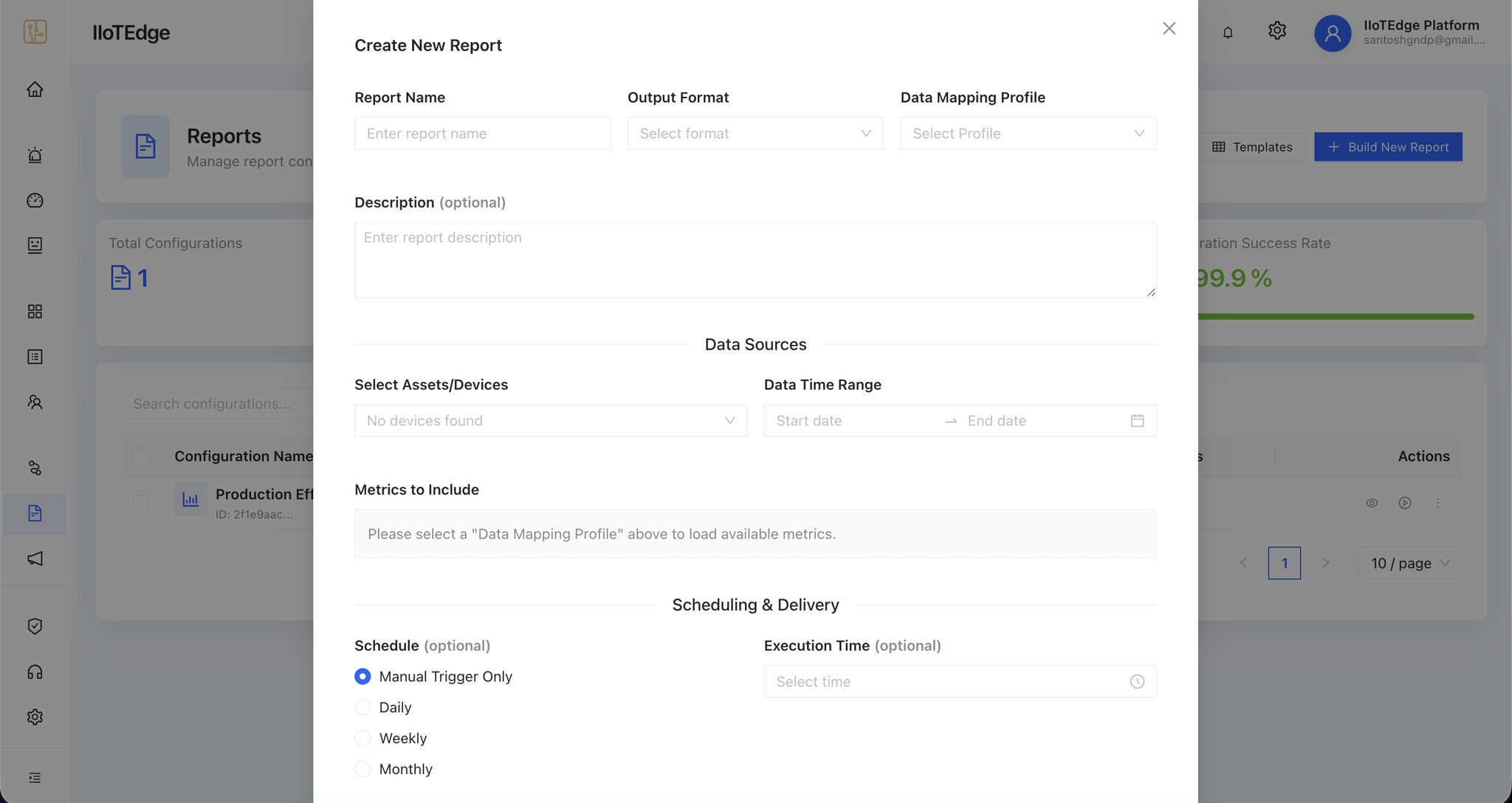Viewport: 1512px width, 803px height.
Task: Click the Reports page header icon
Action: click(x=145, y=146)
